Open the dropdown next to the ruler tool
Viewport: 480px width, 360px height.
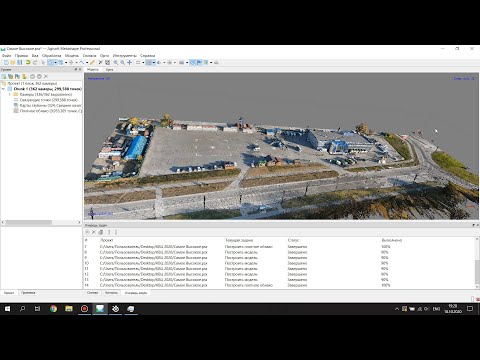87,62
